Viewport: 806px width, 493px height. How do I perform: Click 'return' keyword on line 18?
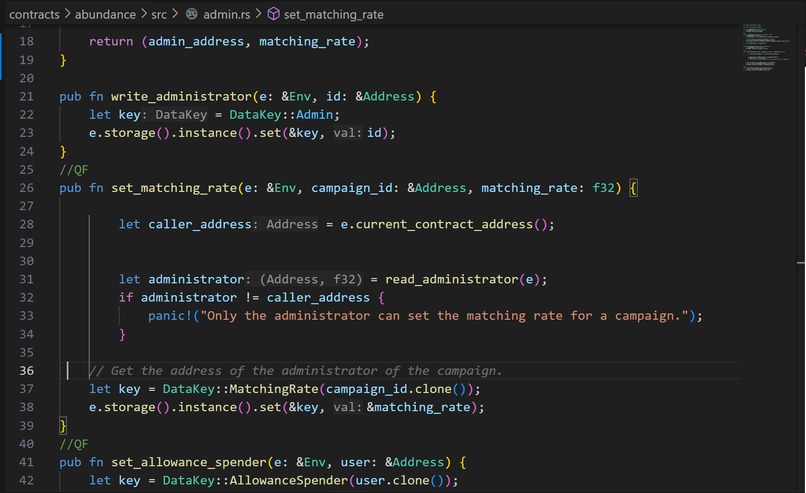pyautogui.click(x=111, y=42)
